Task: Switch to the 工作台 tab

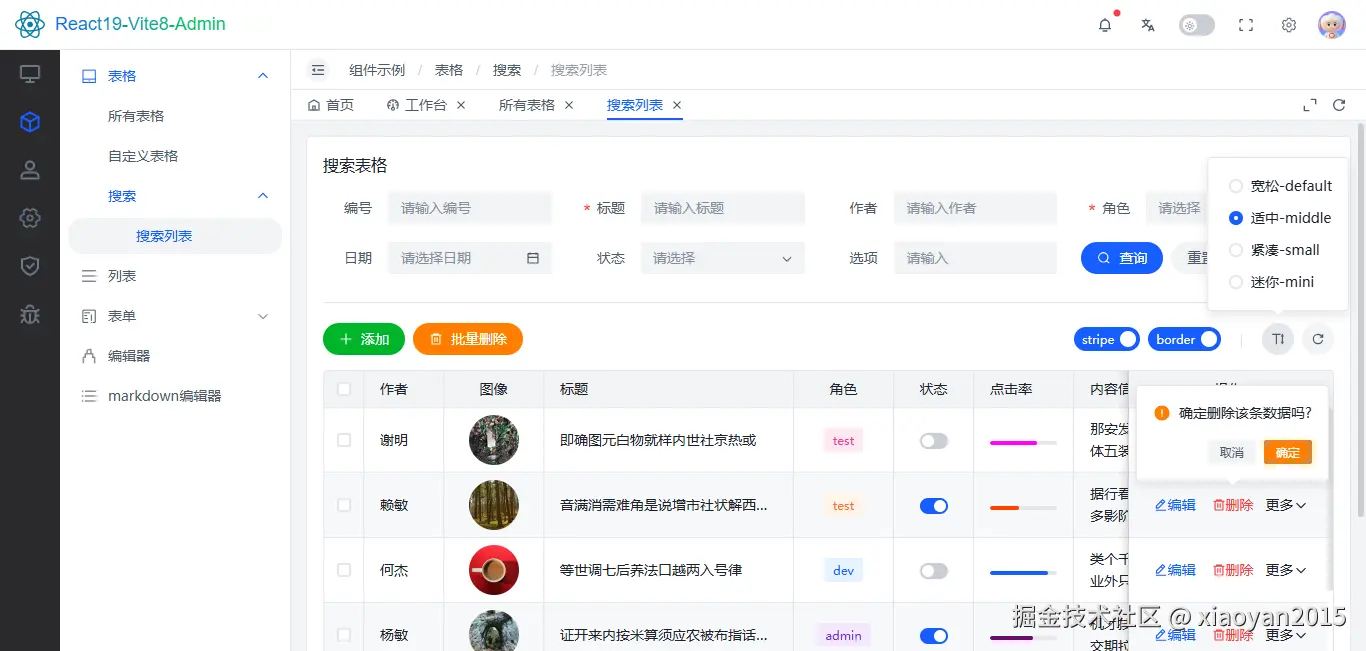Action: point(416,105)
